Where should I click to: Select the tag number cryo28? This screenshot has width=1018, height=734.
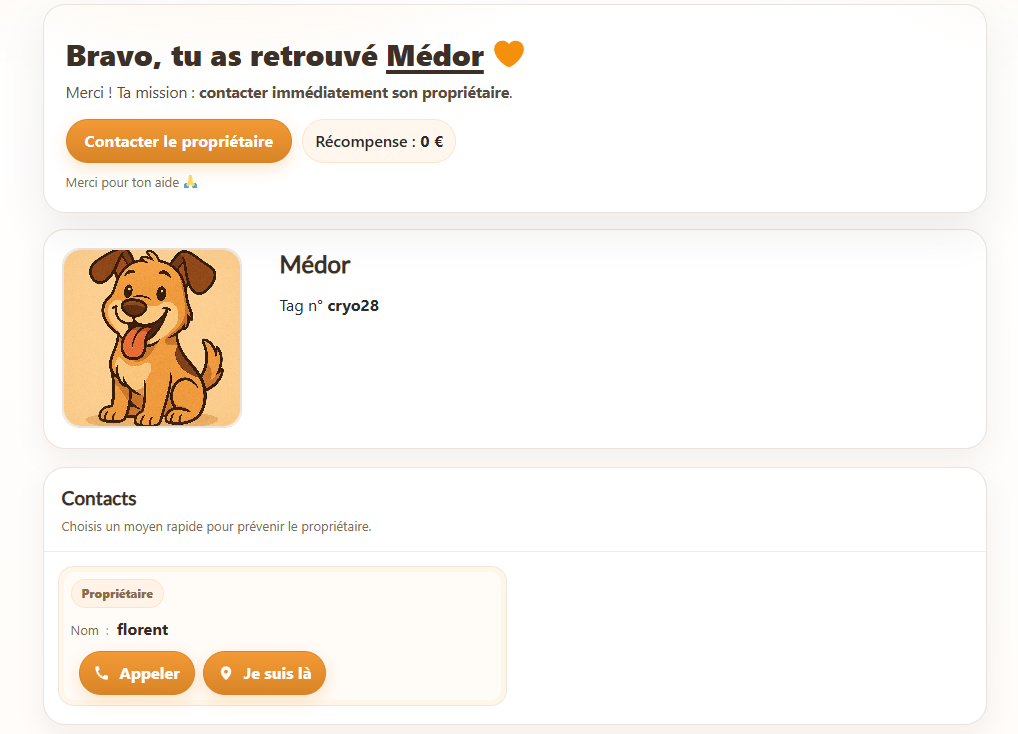pyautogui.click(x=353, y=306)
